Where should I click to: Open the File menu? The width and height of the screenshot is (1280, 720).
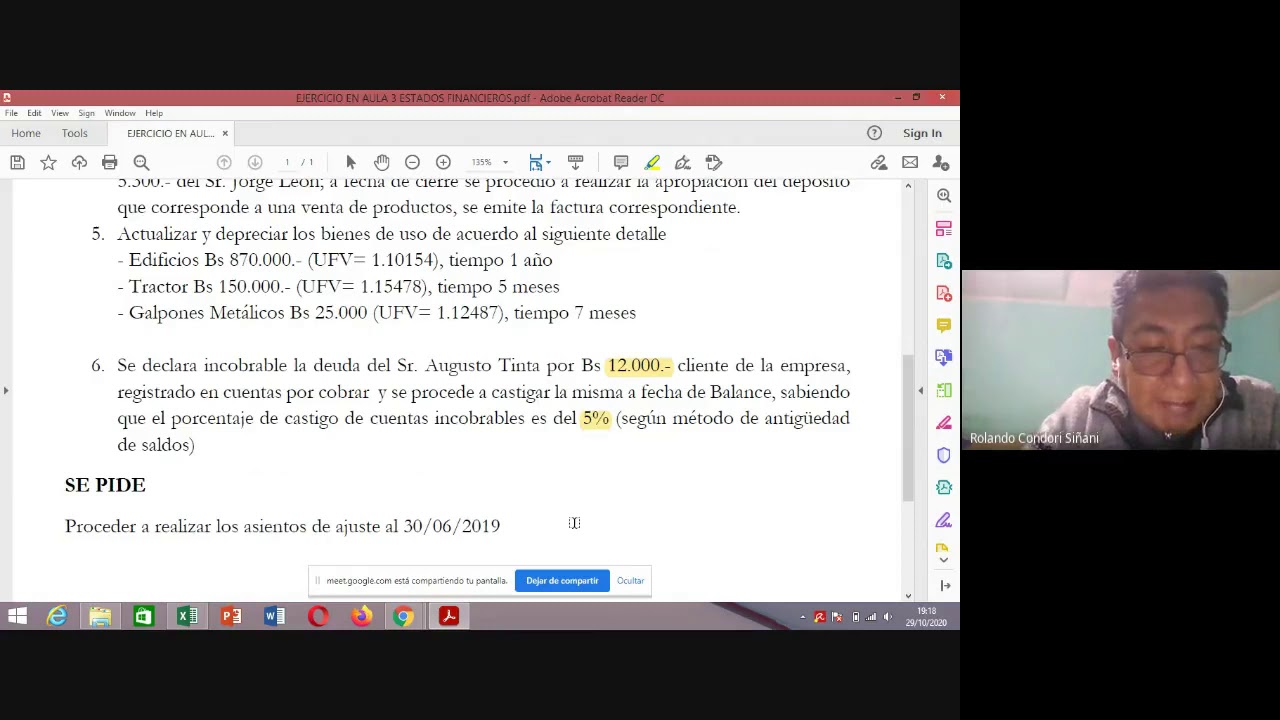(x=11, y=113)
